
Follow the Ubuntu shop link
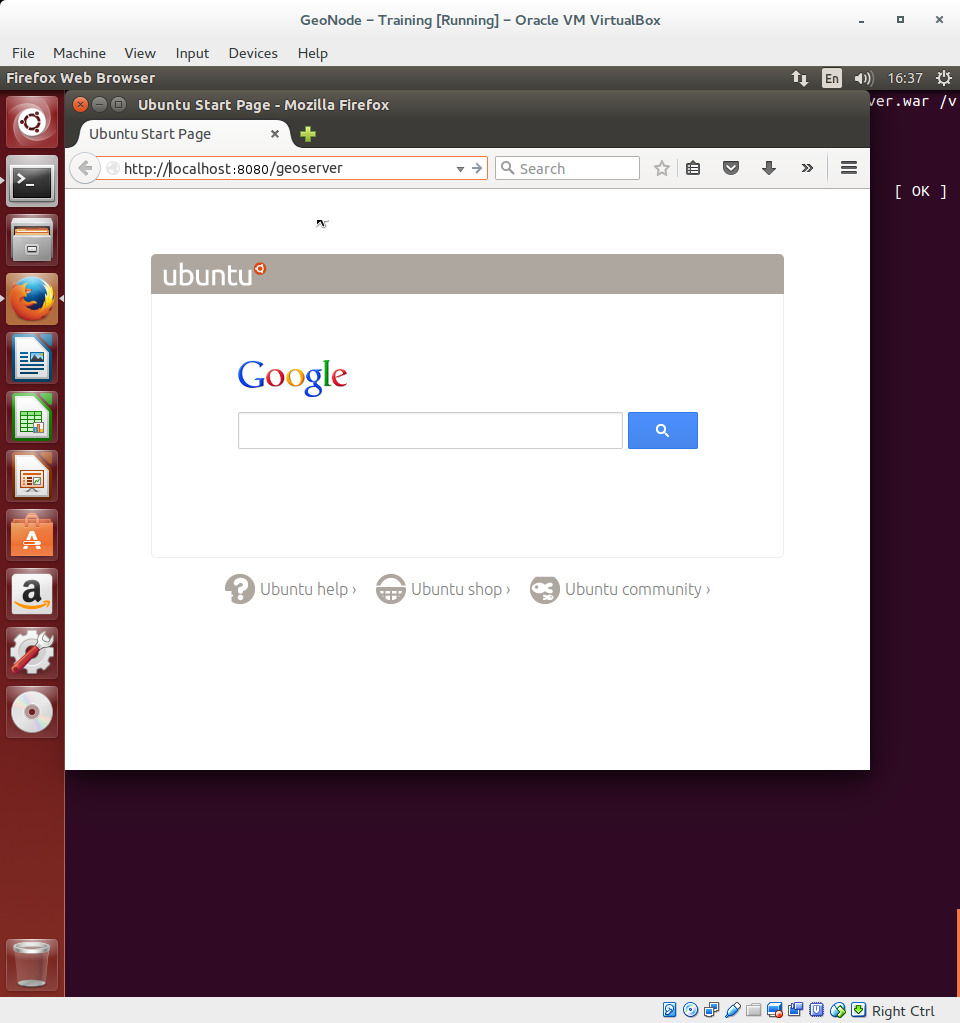click(x=443, y=590)
